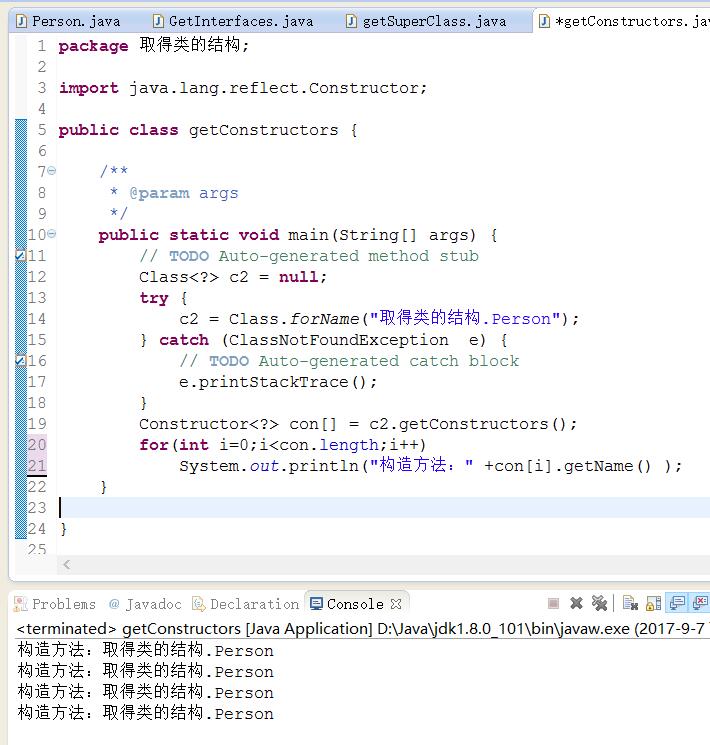
Task: Click line number 5 in the gutter
Action: click(42, 130)
